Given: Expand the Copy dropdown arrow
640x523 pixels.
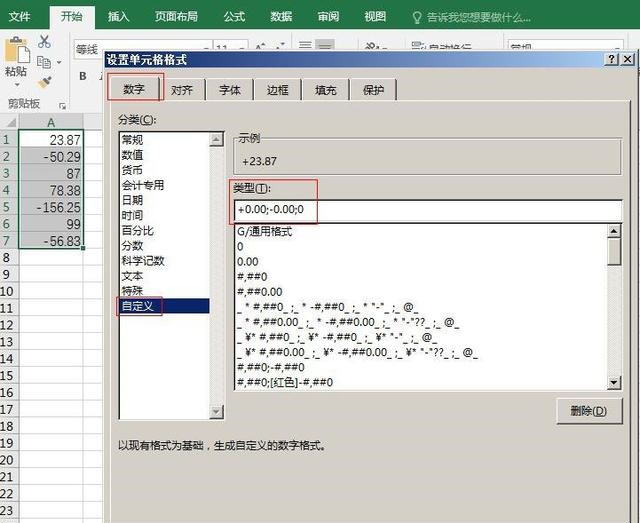Looking at the screenshot, I should [59, 62].
